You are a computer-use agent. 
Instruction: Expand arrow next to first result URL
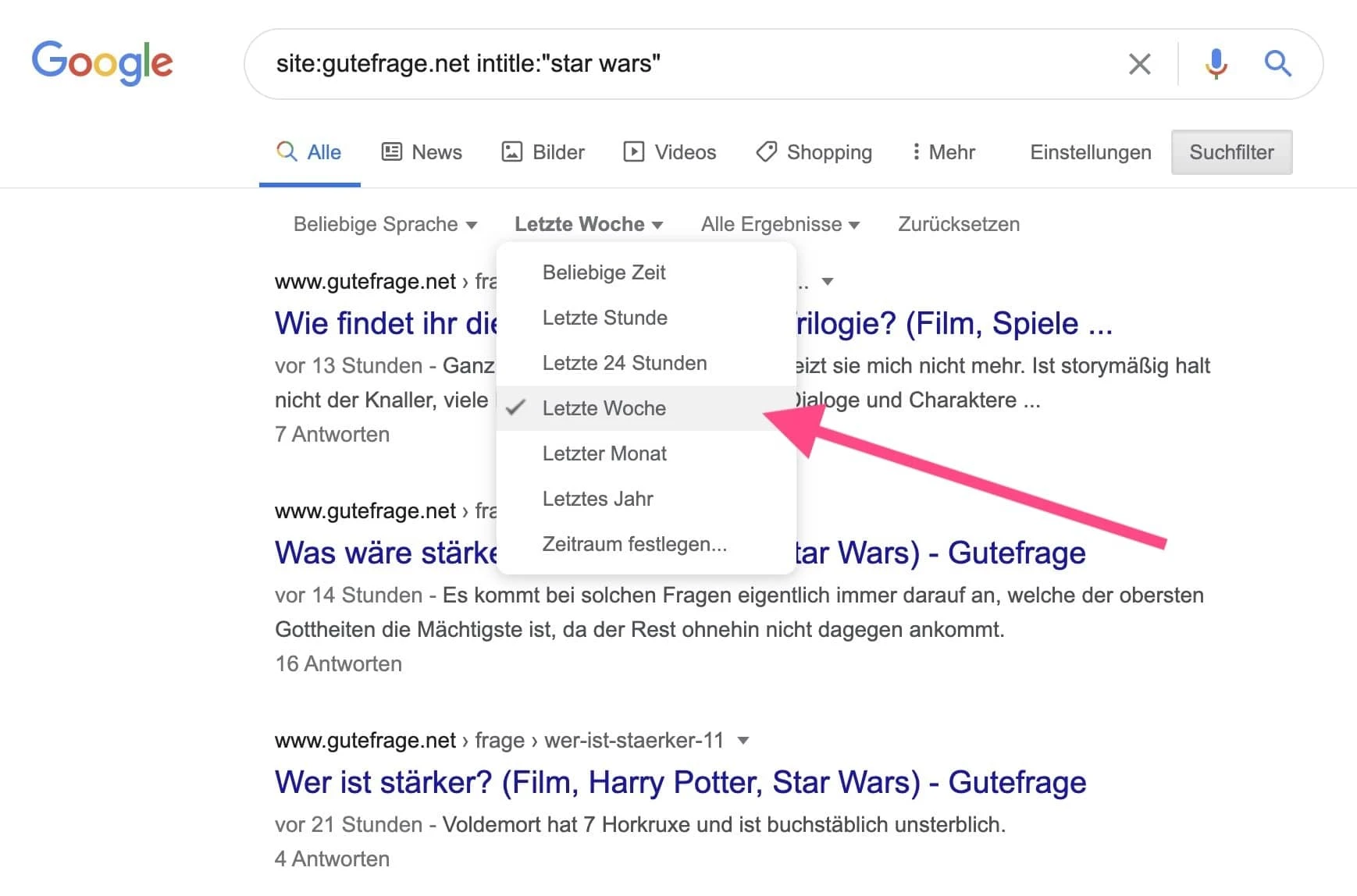pyautogui.click(x=828, y=281)
